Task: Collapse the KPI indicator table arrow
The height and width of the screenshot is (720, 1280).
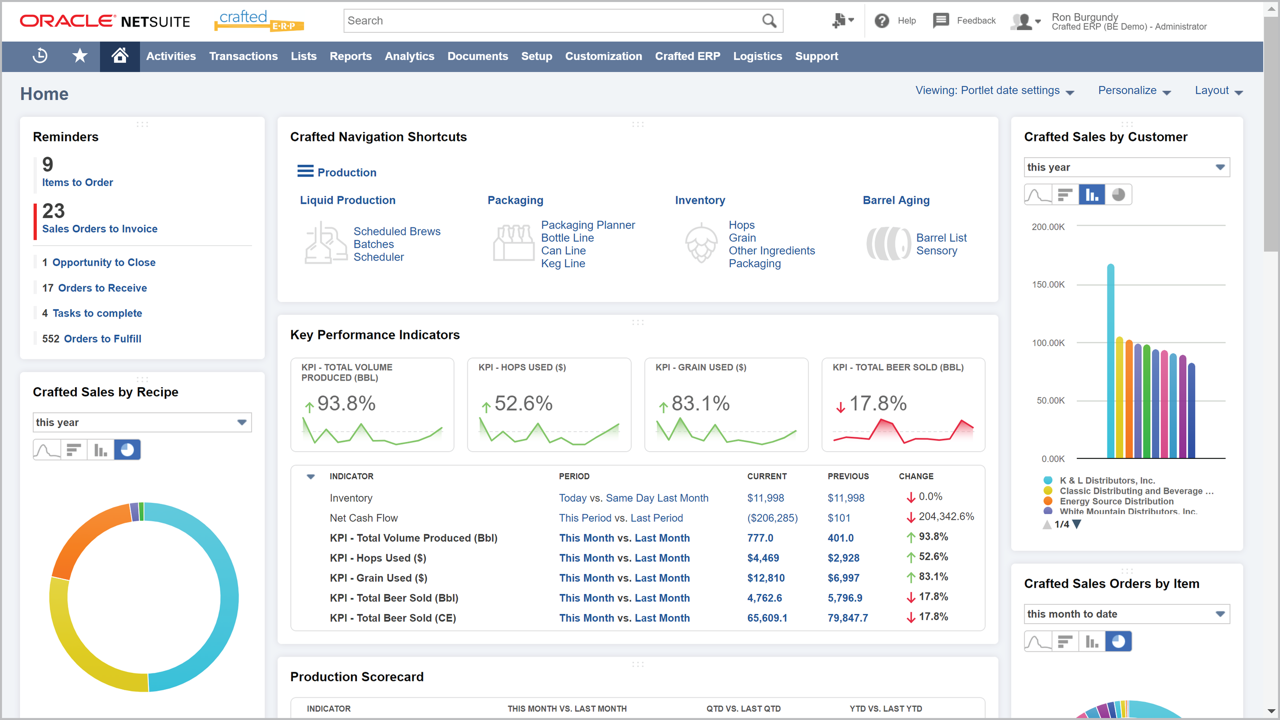Action: click(x=310, y=477)
